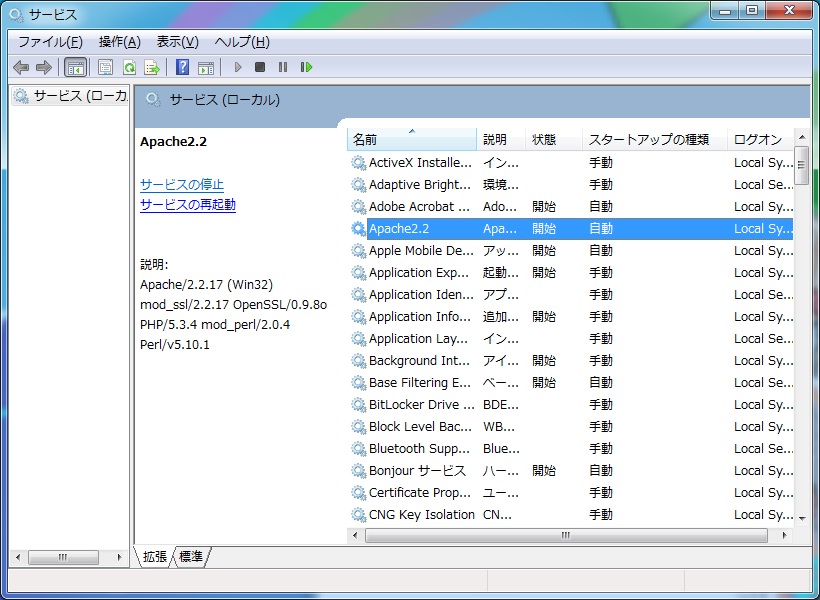
Task: Sort by the スタートアップの種類 column header
Action: coord(648,140)
